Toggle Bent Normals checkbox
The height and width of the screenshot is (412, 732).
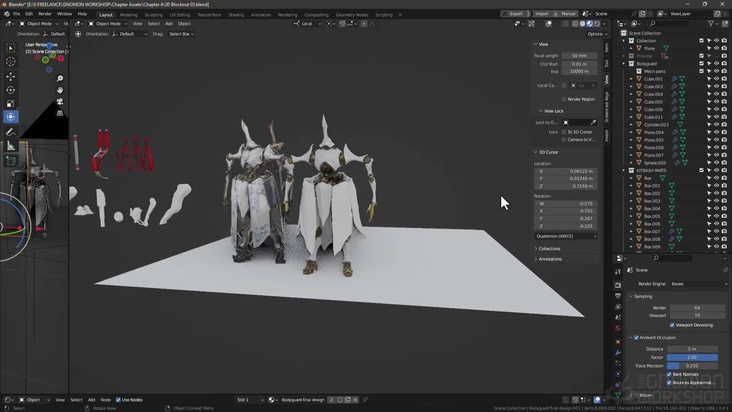pos(669,374)
